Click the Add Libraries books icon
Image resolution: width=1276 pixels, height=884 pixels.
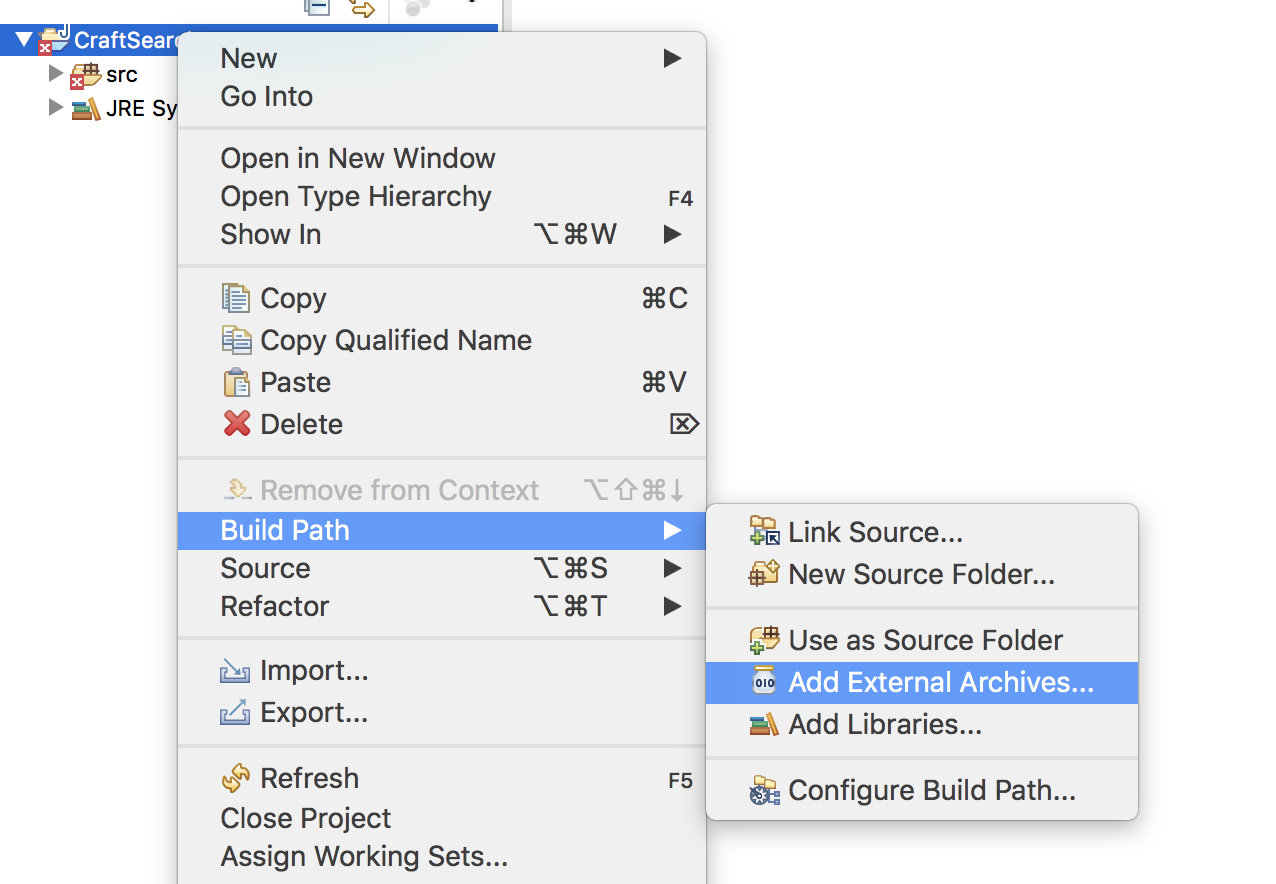click(x=764, y=724)
